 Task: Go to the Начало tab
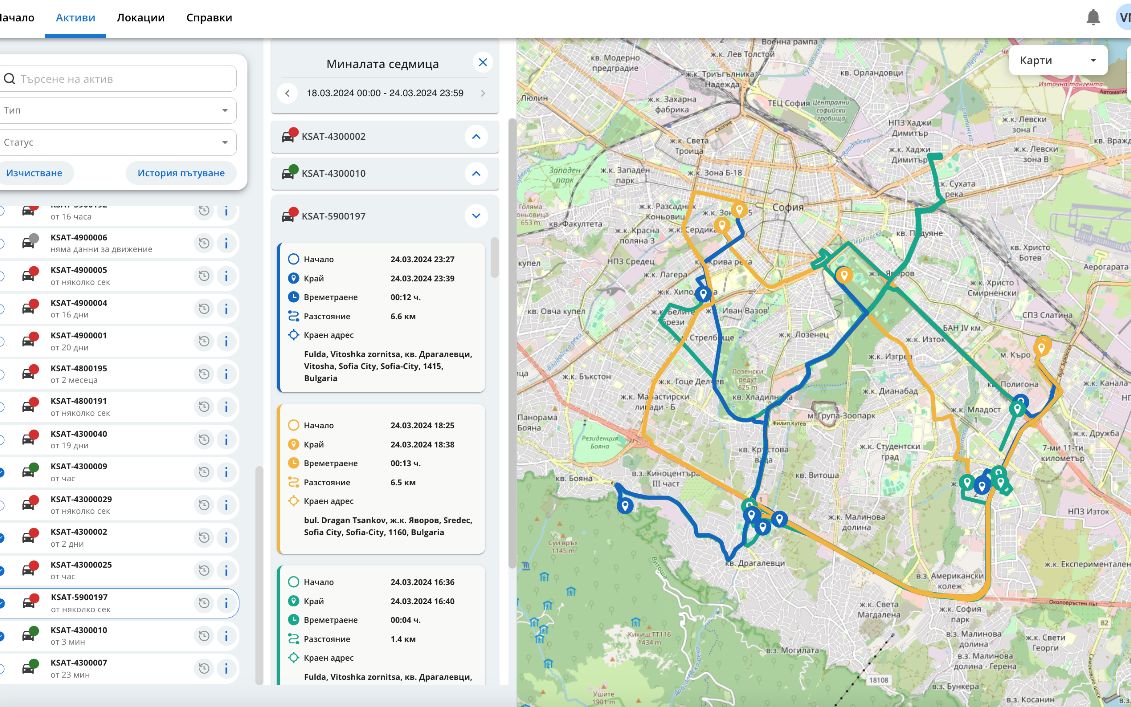(16, 17)
